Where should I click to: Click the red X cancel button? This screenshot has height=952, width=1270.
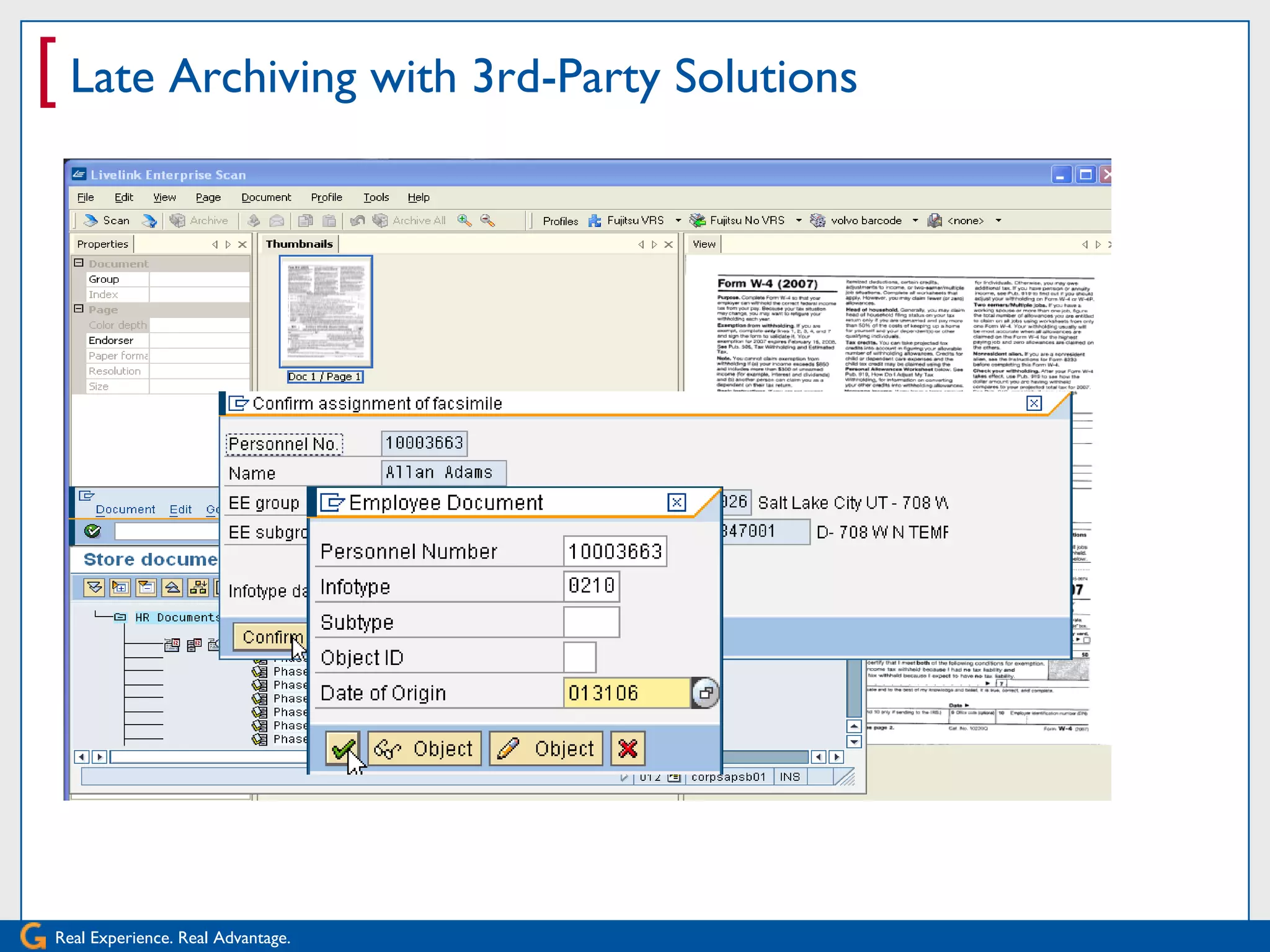[x=628, y=749]
